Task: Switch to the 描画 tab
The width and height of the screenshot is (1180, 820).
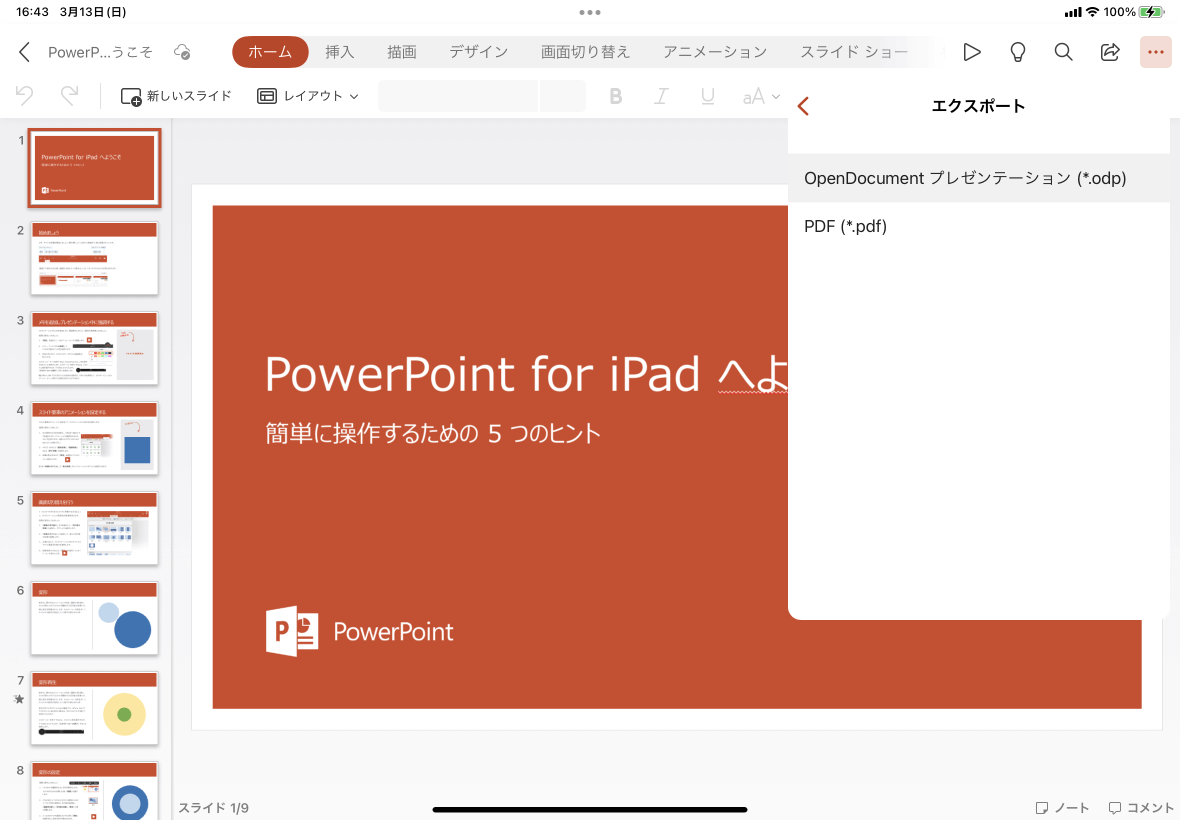Action: click(402, 52)
